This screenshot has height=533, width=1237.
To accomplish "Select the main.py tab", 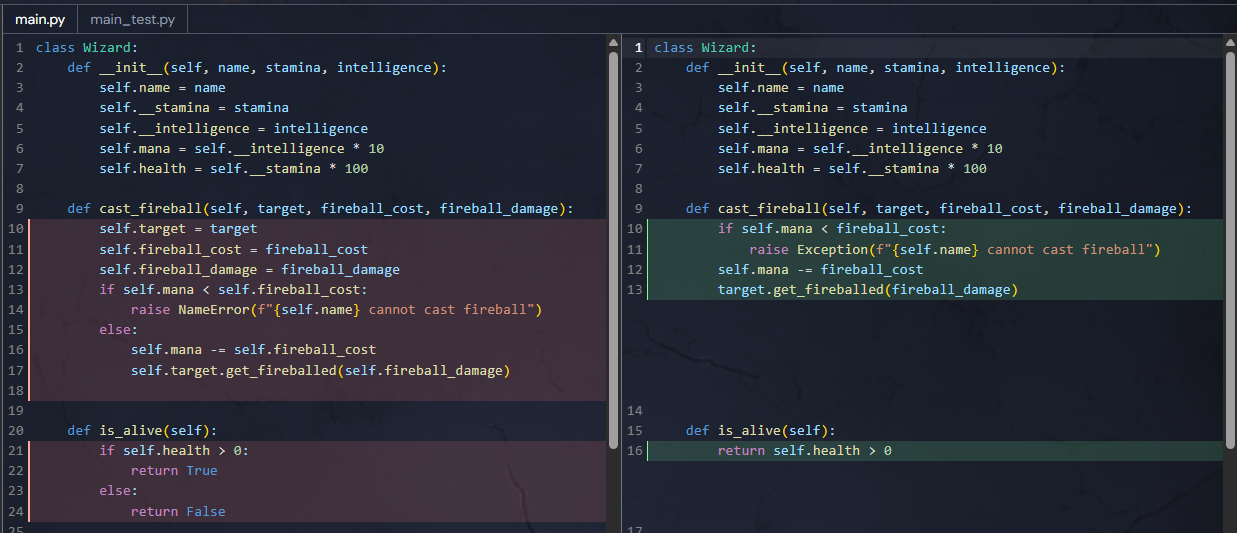I will click(39, 20).
